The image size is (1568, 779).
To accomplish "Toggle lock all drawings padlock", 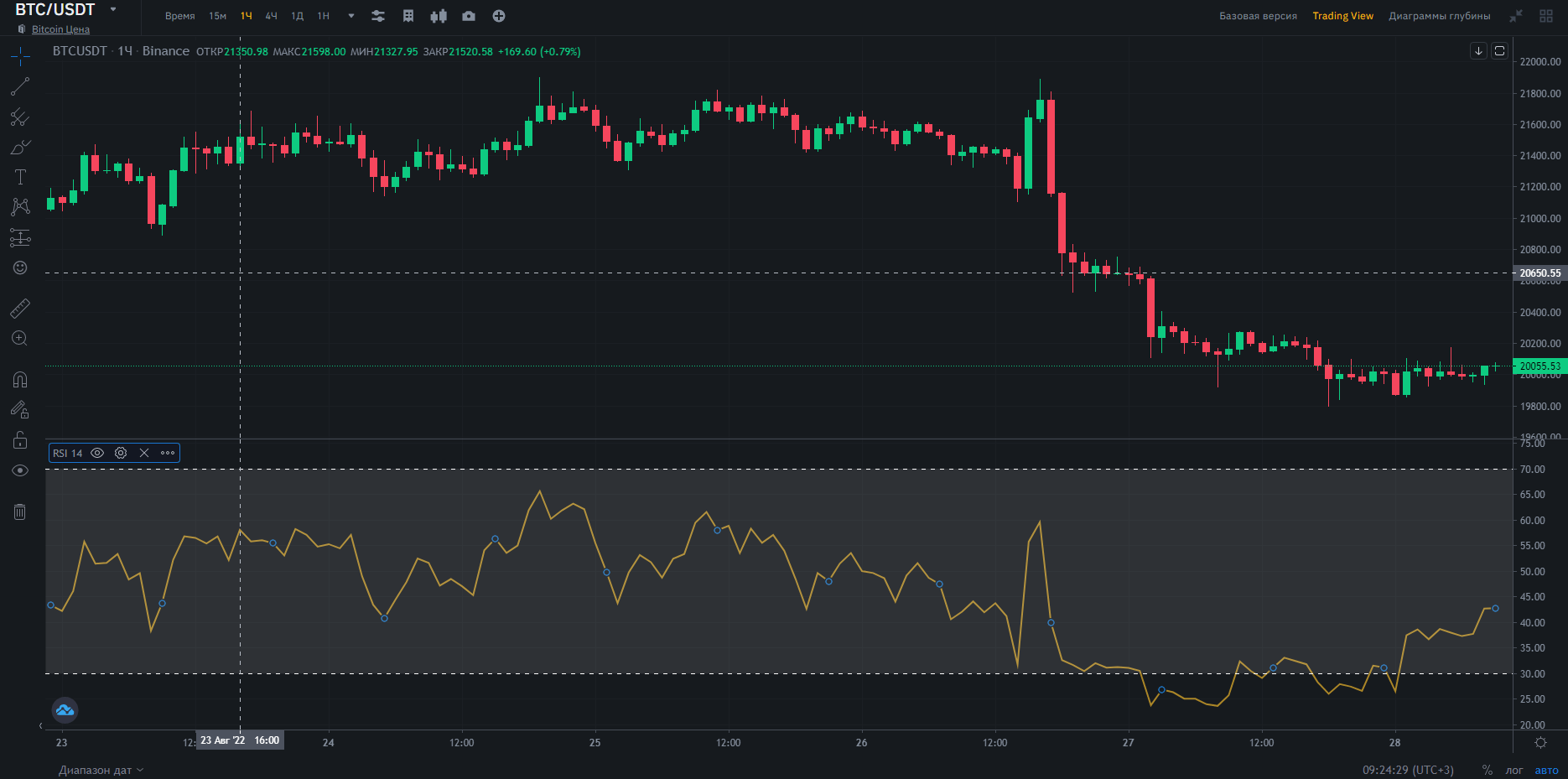I will click(20, 440).
